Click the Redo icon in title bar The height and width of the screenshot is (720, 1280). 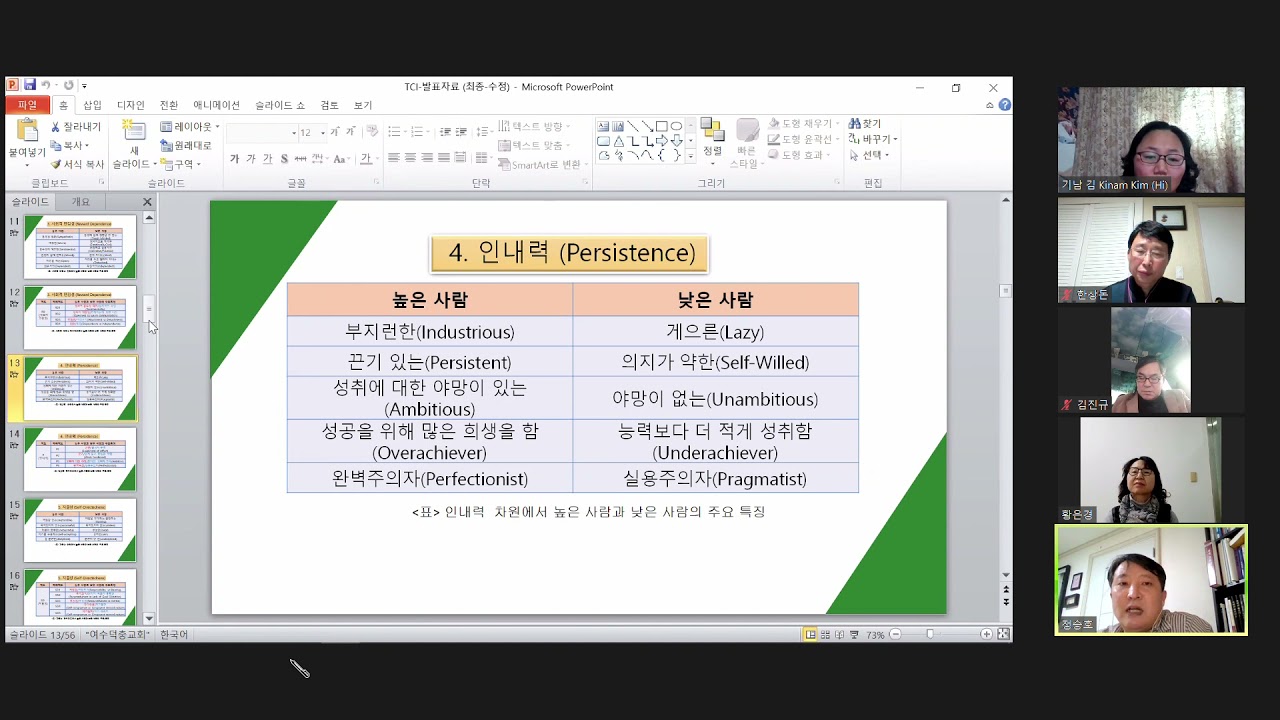[x=69, y=86]
